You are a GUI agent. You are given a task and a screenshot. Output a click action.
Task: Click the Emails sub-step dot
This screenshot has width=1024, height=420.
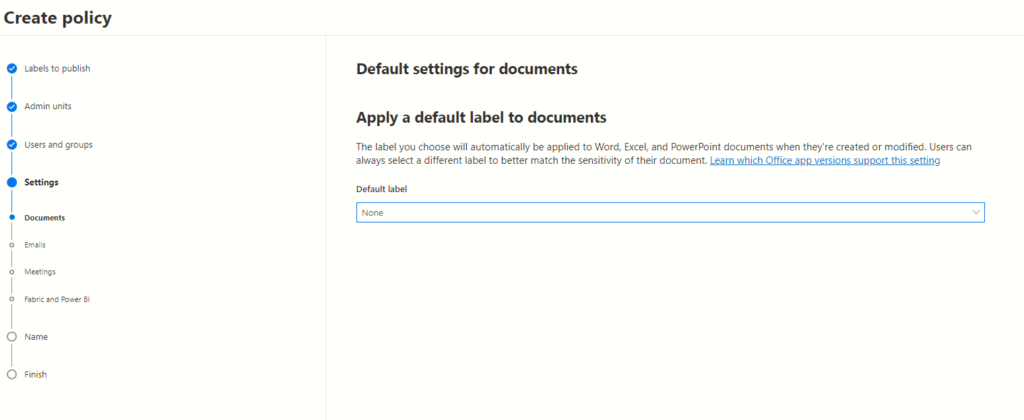[x=12, y=244]
